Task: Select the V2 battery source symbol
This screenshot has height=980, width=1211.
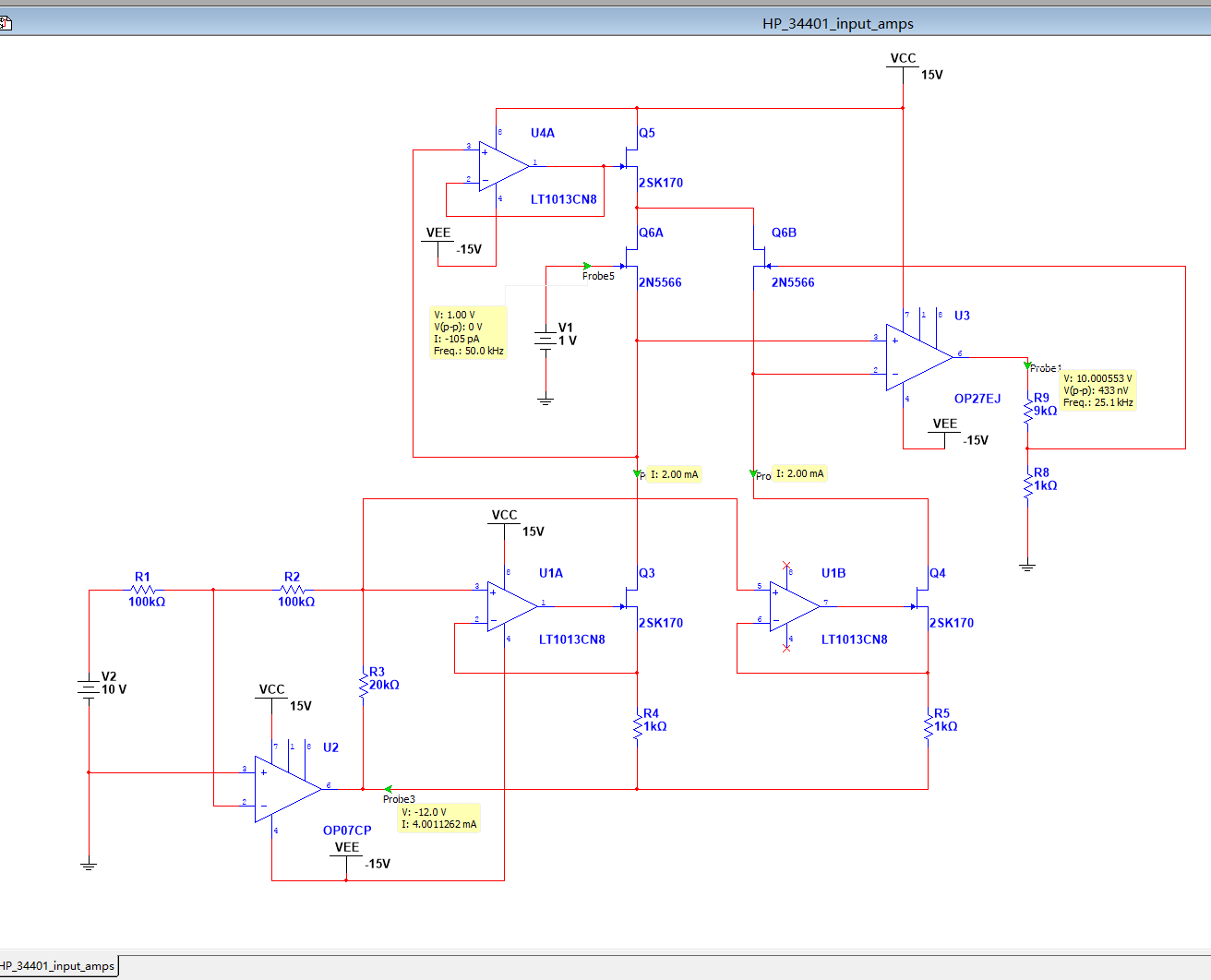Action: pos(89,688)
